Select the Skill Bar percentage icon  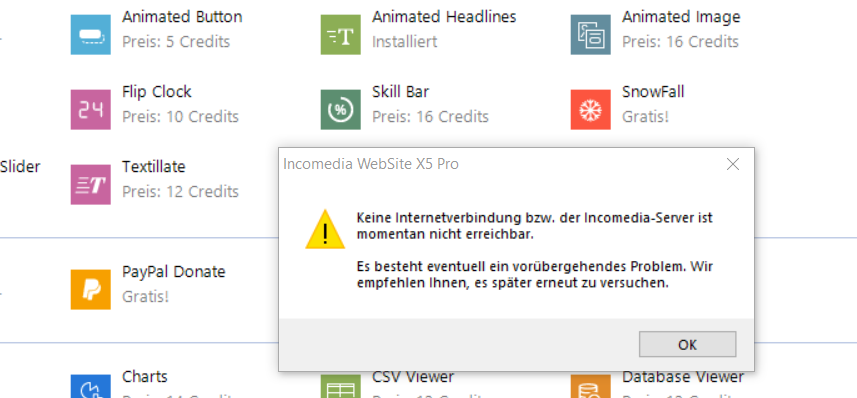click(x=341, y=110)
